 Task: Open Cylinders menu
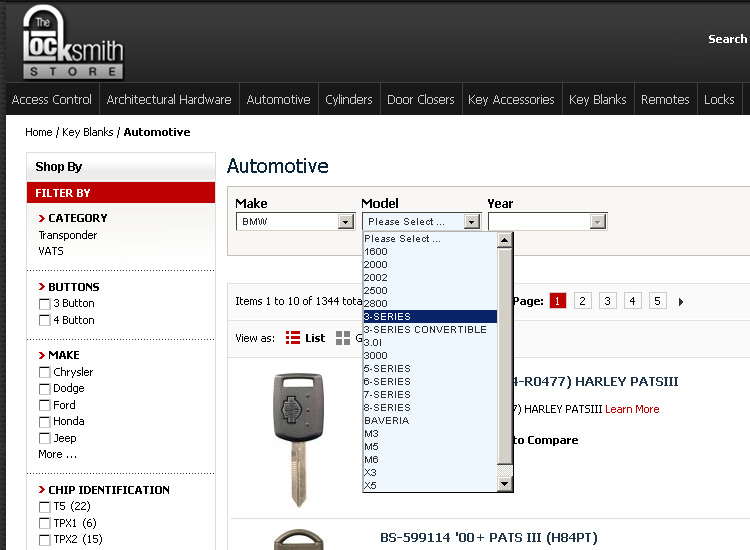349,99
